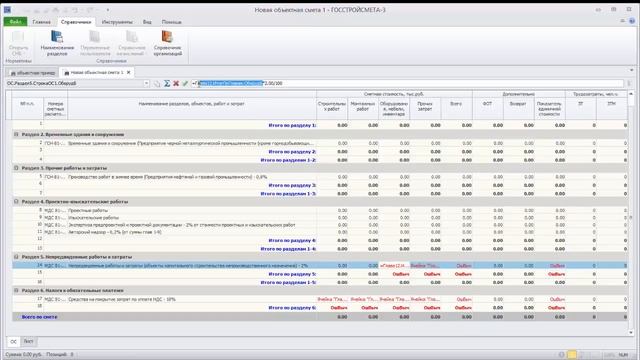
Task: Collapse Раздел 6. Налоги и обязательные платежи
Action: coord(16,290)
